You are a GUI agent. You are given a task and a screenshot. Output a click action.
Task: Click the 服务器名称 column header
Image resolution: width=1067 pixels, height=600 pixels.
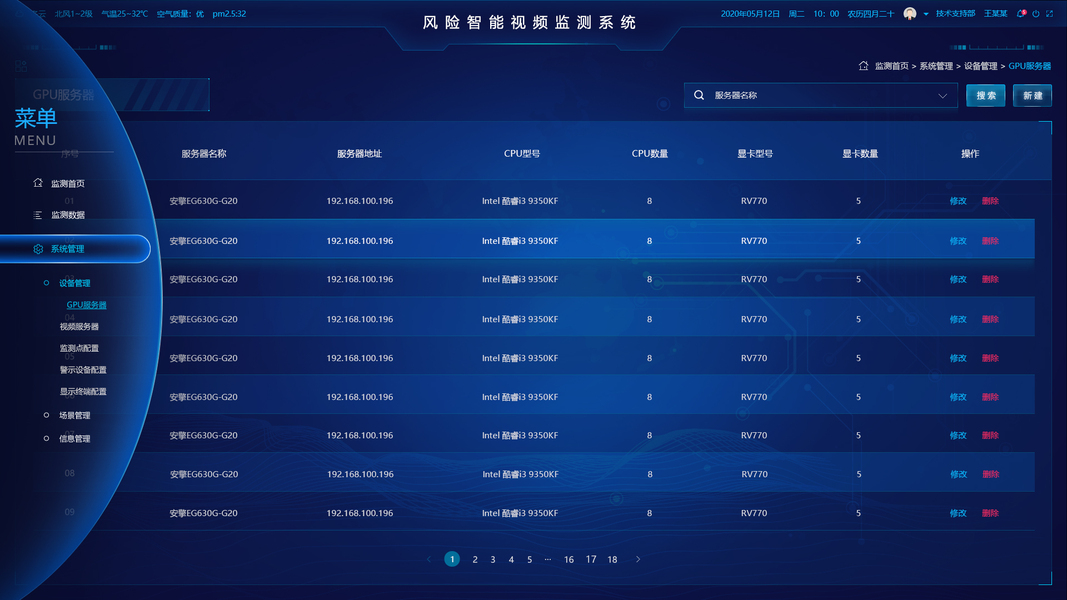pos(203,154)
